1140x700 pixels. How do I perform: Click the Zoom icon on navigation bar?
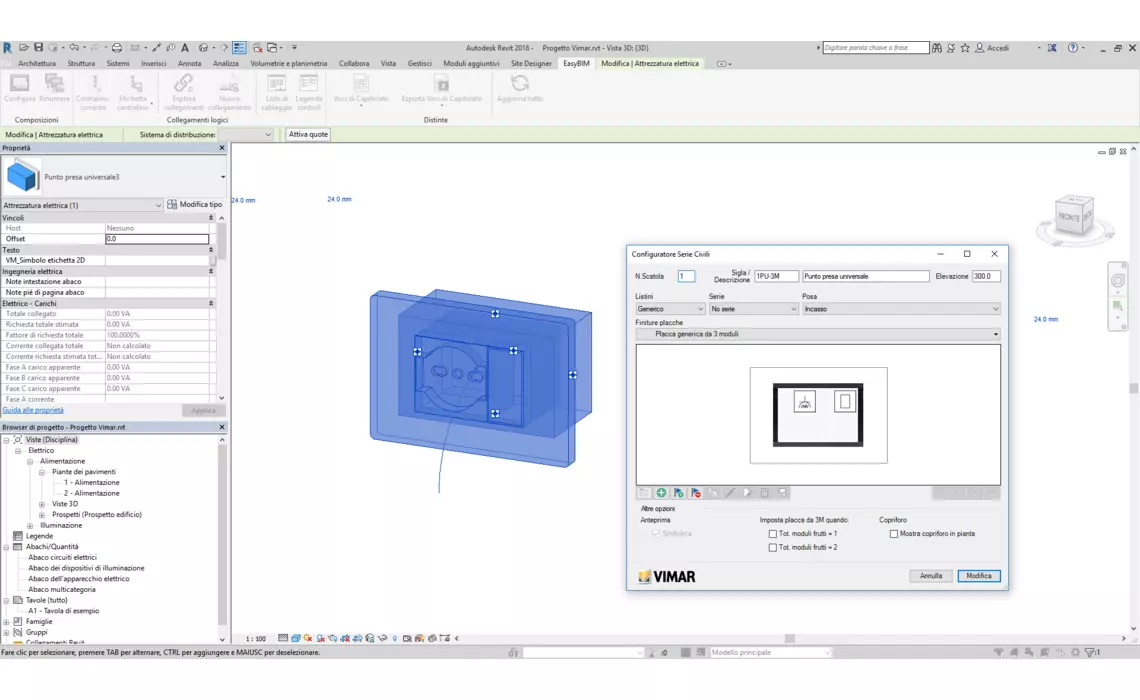point(1117,307)
